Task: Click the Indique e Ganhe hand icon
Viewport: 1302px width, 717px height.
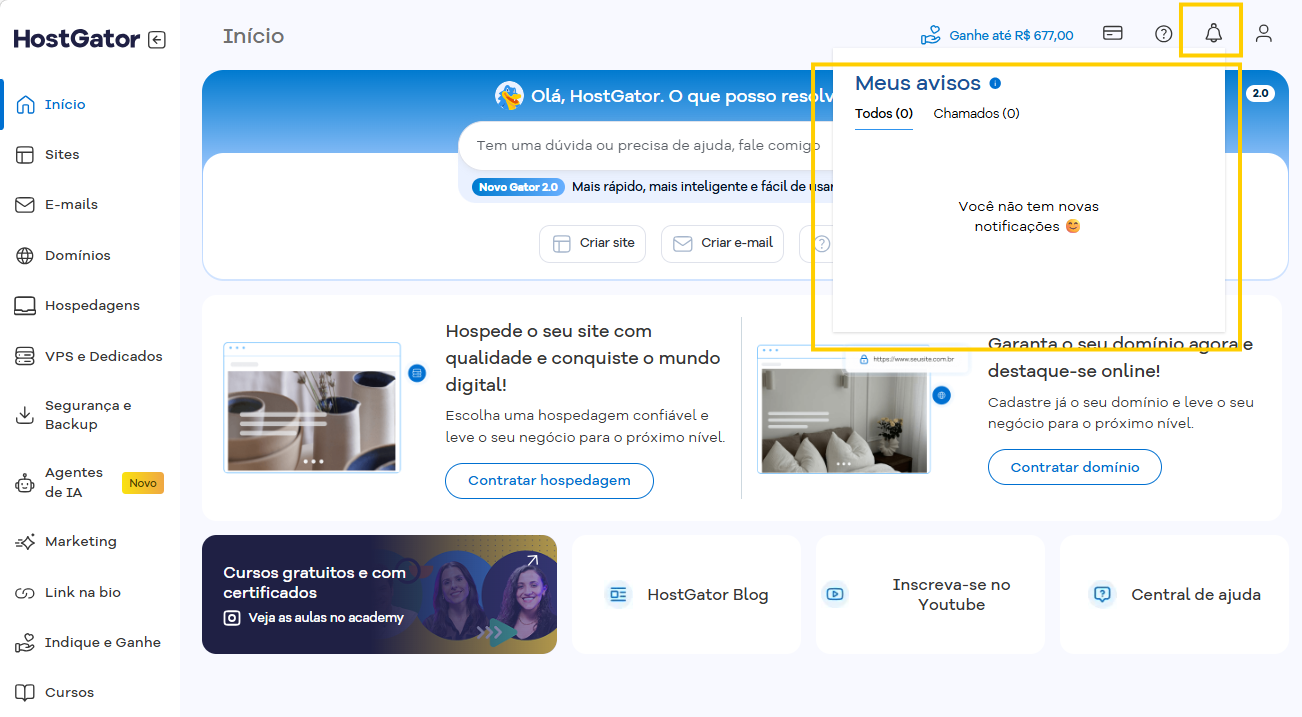Action: tap(26, 643)
